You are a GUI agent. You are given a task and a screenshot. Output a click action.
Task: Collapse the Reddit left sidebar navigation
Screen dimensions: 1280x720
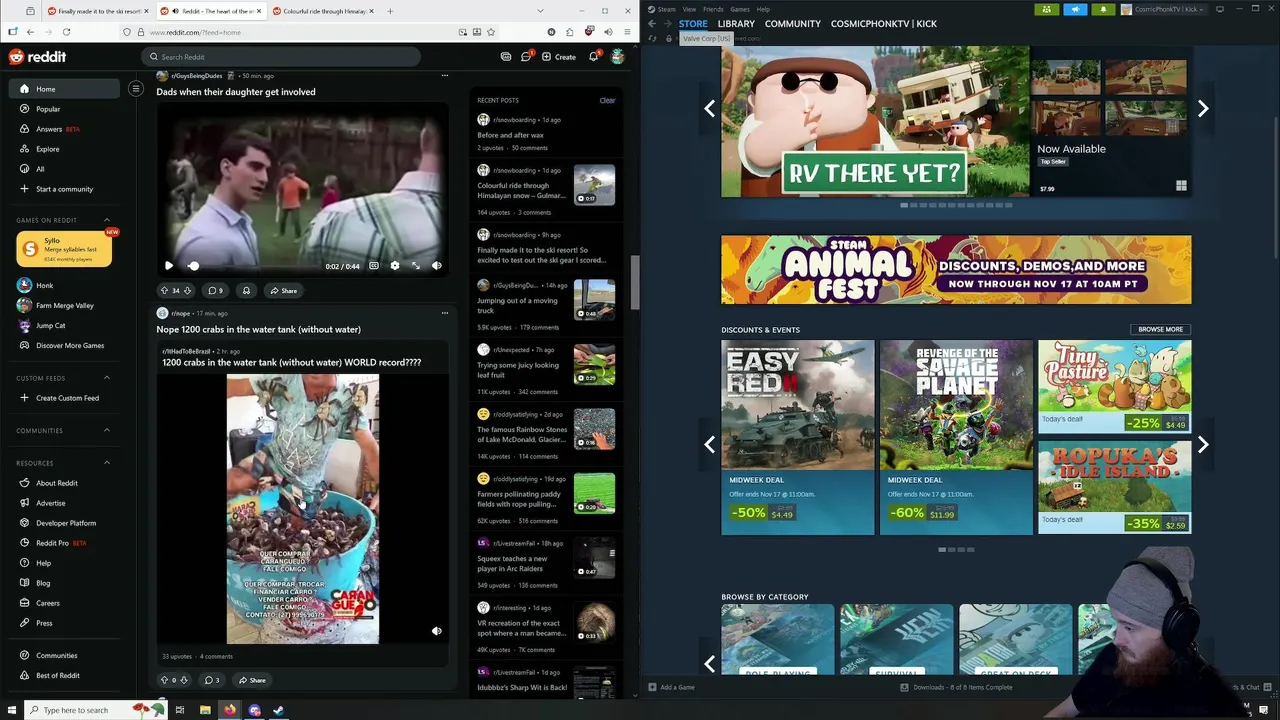tap(136, 89)
